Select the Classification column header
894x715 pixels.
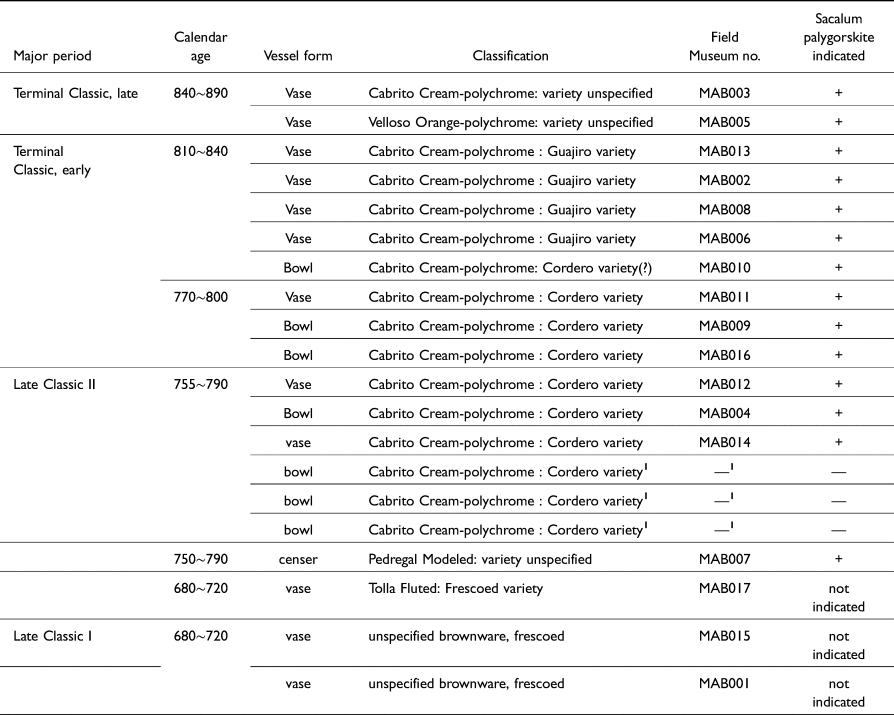510,56
